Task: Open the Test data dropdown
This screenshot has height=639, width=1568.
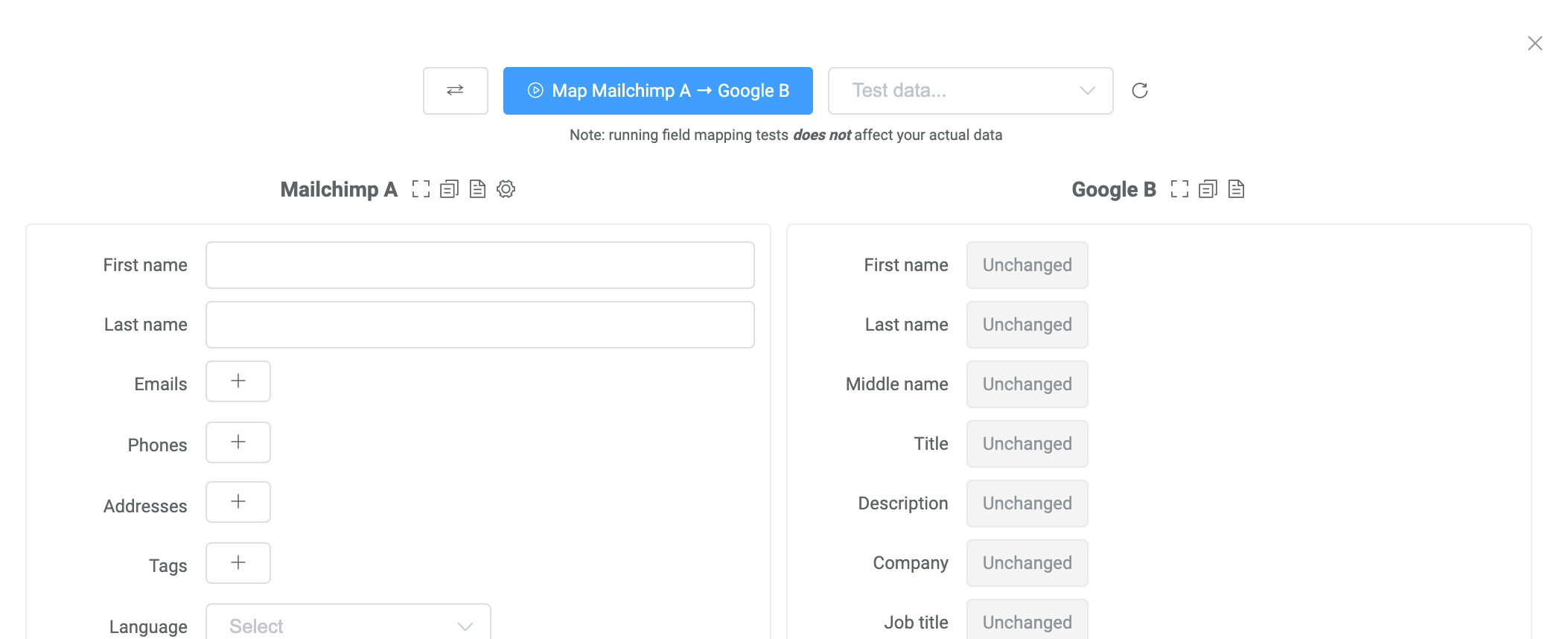Action: (969, 91)
